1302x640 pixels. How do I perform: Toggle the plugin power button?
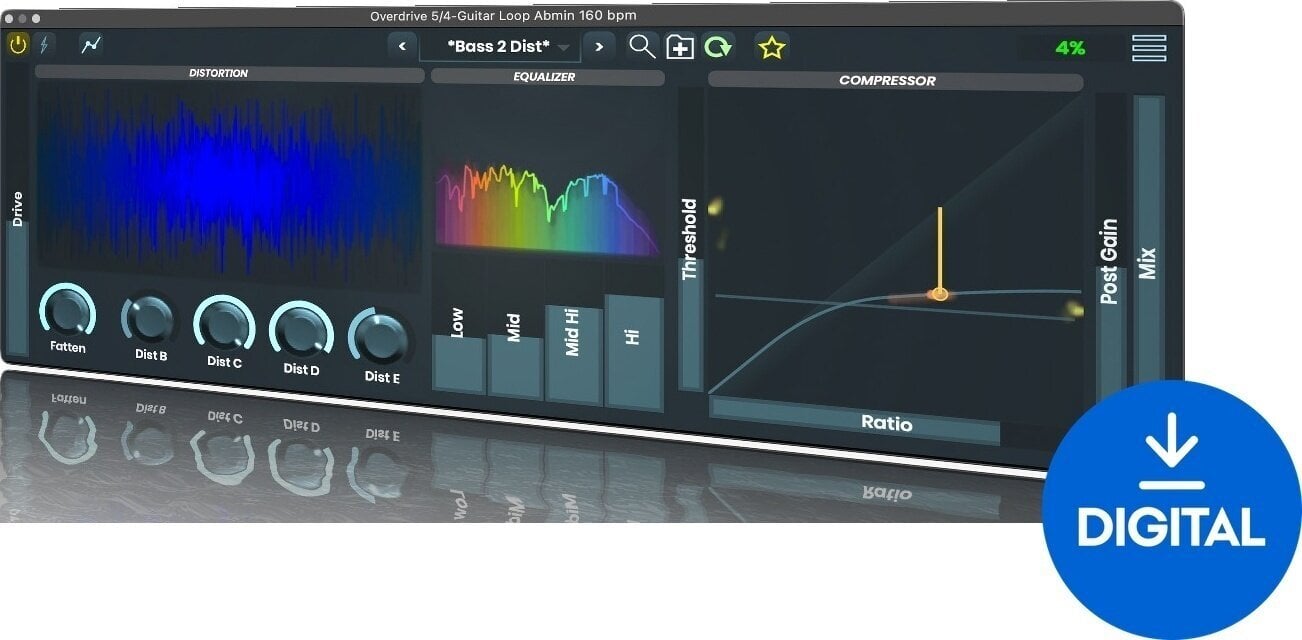tap(18, 44)
